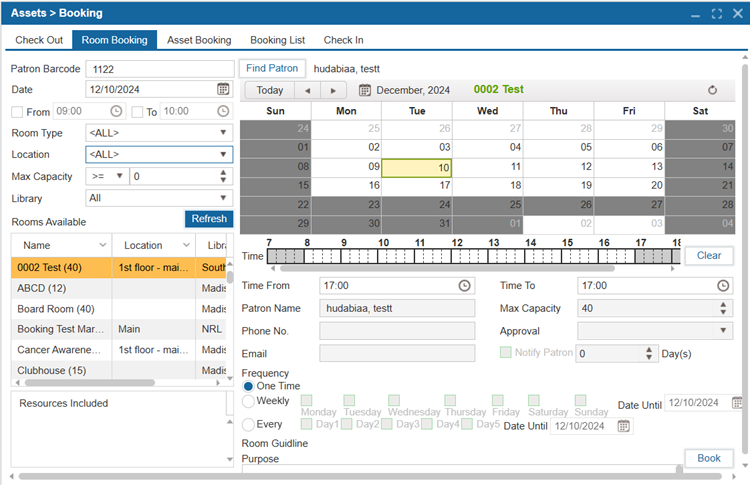Viewport: 750px width, 485px height.
Task: Select the ABCD (12) room row
Action: pyautogui.click(x=119, y=288)
